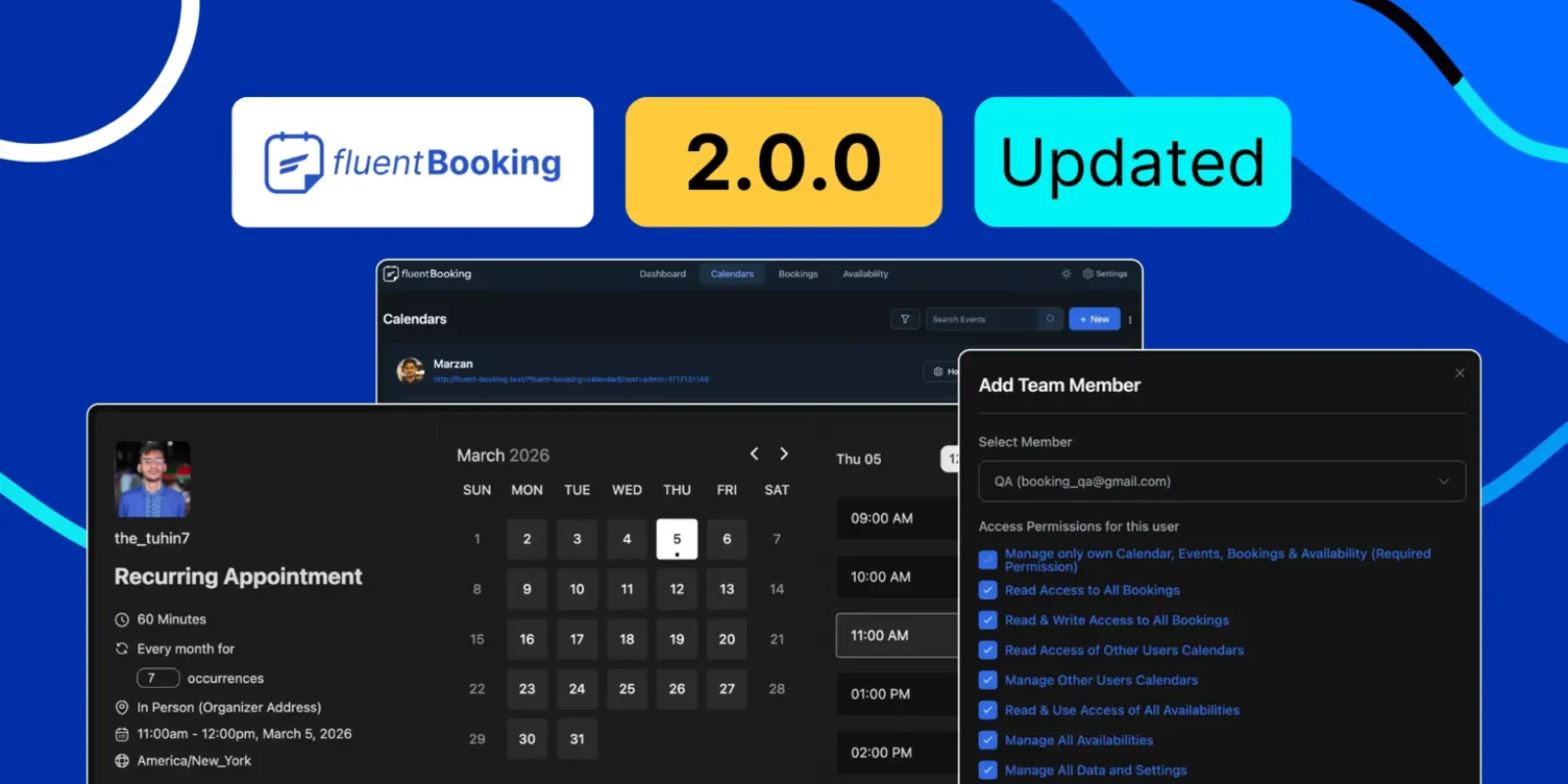Click the New calendar button
The image size is (1568, 784).
pyautogui.click(x=1094, y=319)
